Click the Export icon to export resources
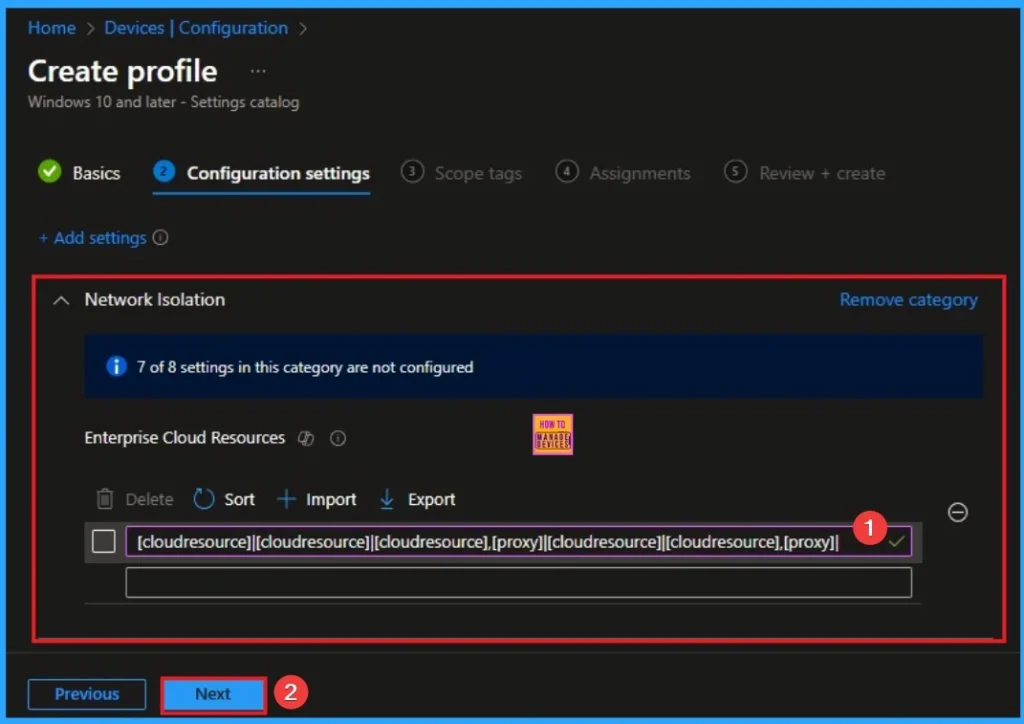The image size is (1024, 724). (388, 499)
